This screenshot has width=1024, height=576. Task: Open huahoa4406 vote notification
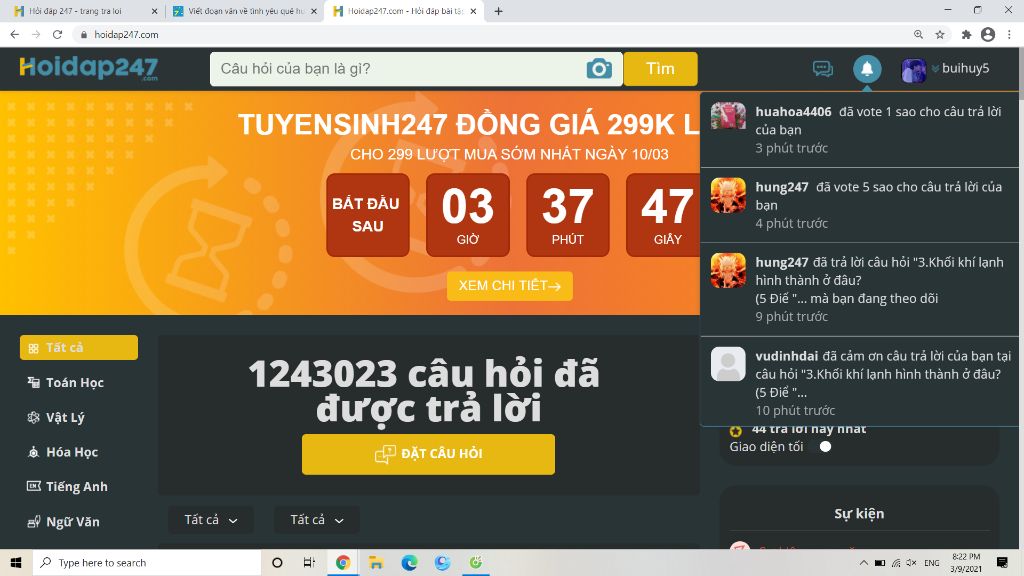(x=859, y=130)
